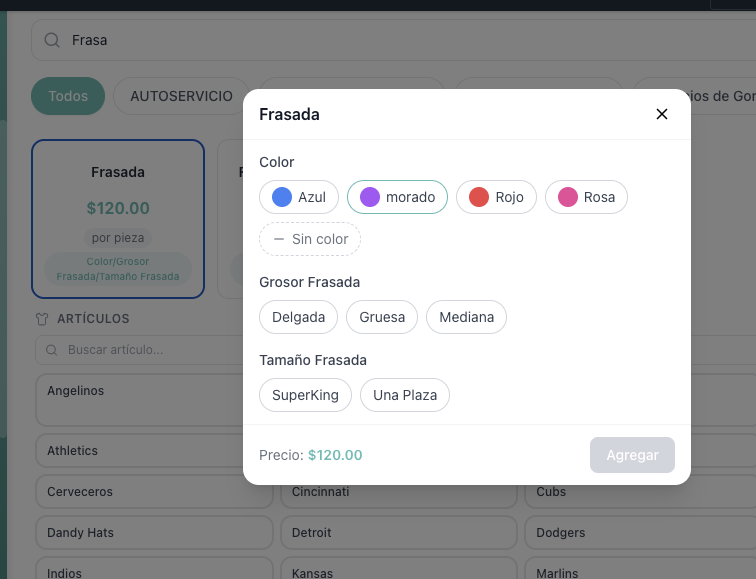Viewport: 756px width, 579px height.
Task: Select Mediana thickness
Action: pos(466,317)
